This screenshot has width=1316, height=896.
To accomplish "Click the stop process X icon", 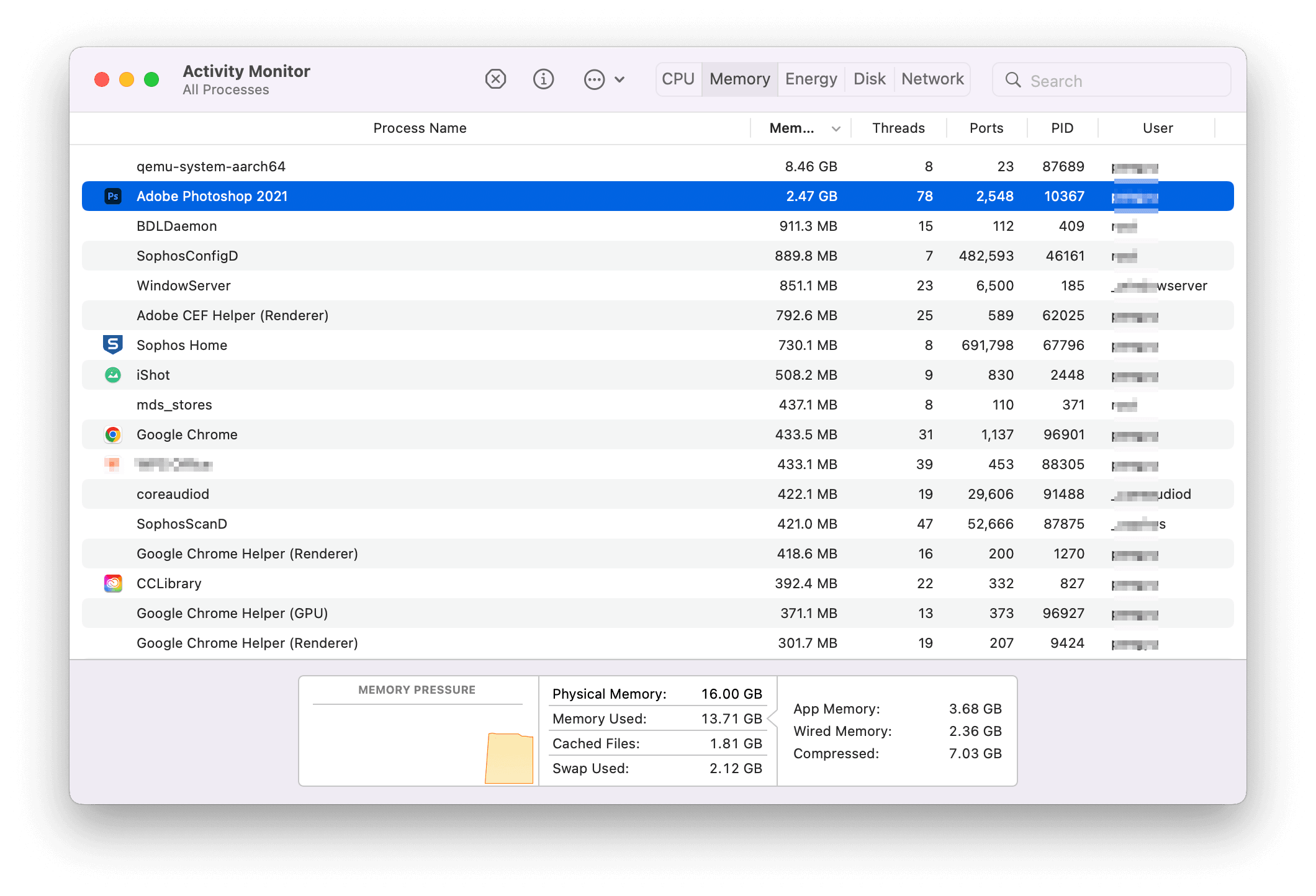I will point(495,79).
